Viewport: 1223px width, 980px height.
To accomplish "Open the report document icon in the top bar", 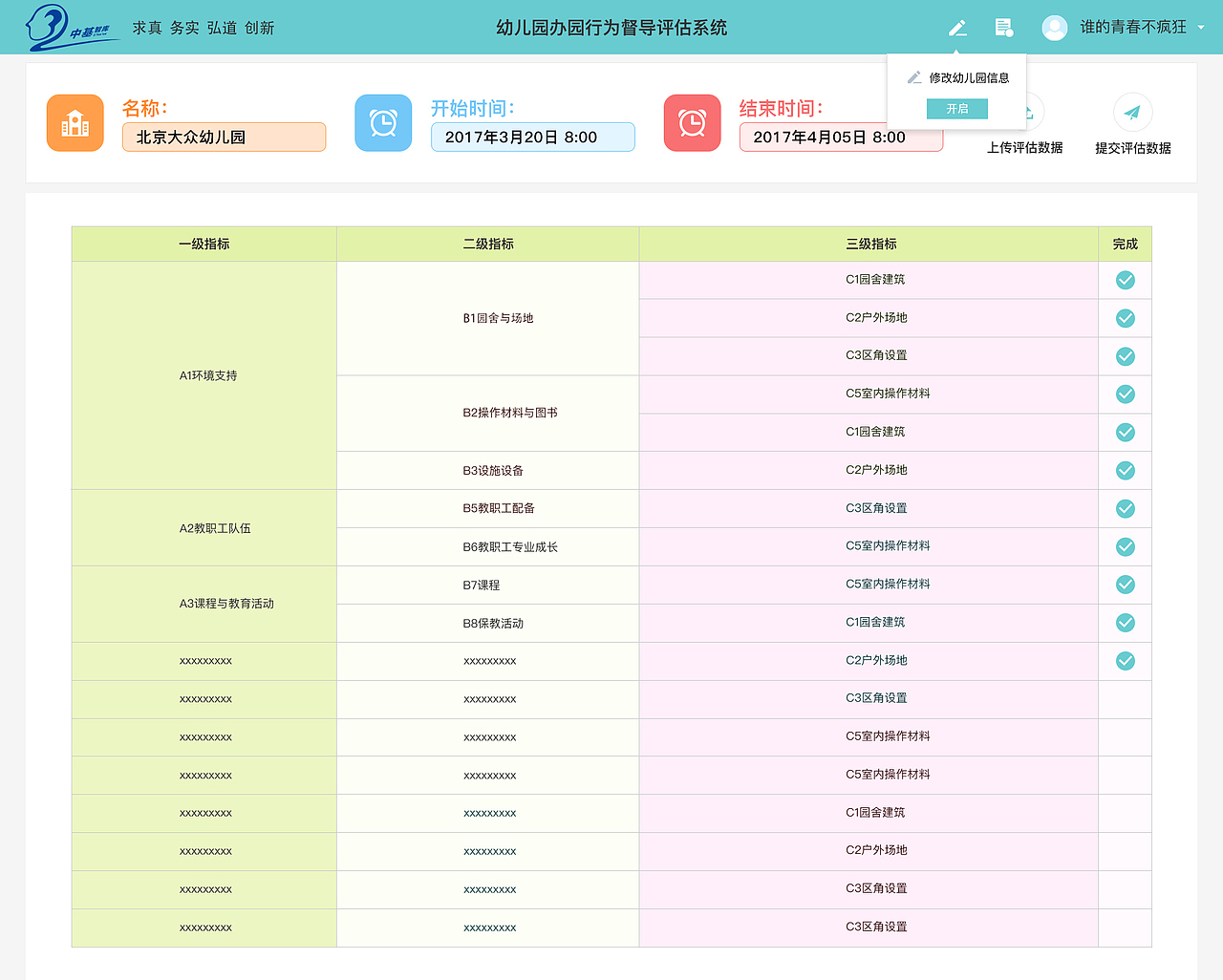I will click(1004, 27).
